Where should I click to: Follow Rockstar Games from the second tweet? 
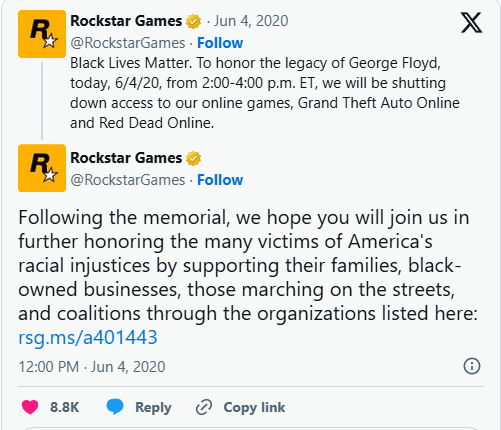(x=220, y=180)
